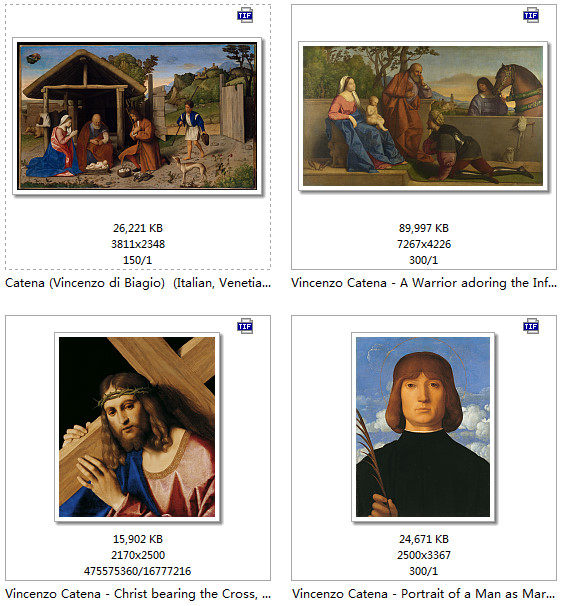
Task: Click TIF badge on the Nativity painting item
Action: tap(245, 15)
